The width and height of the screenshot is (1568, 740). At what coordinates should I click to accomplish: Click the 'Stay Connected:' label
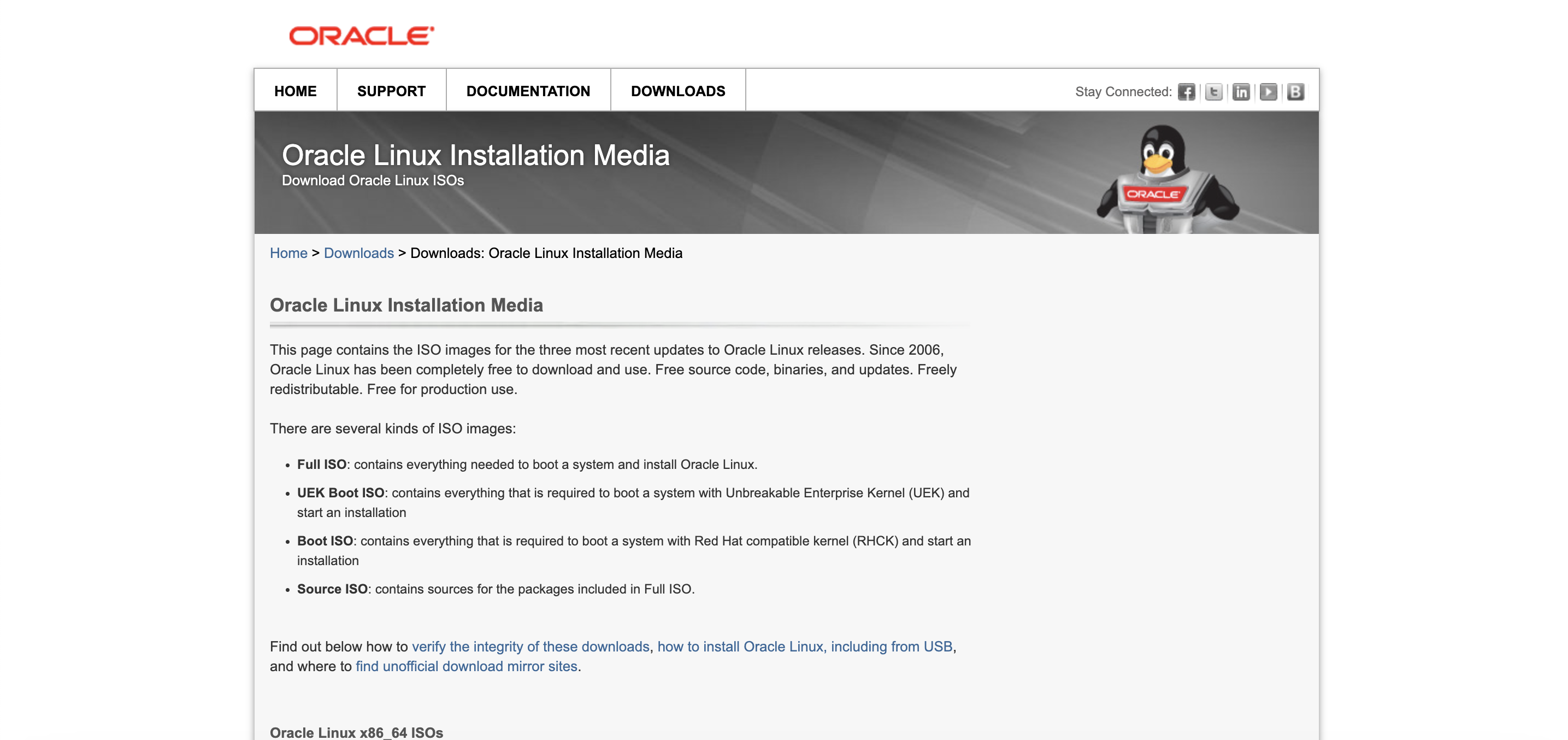pyautogui.click(x=1123, y=92)
